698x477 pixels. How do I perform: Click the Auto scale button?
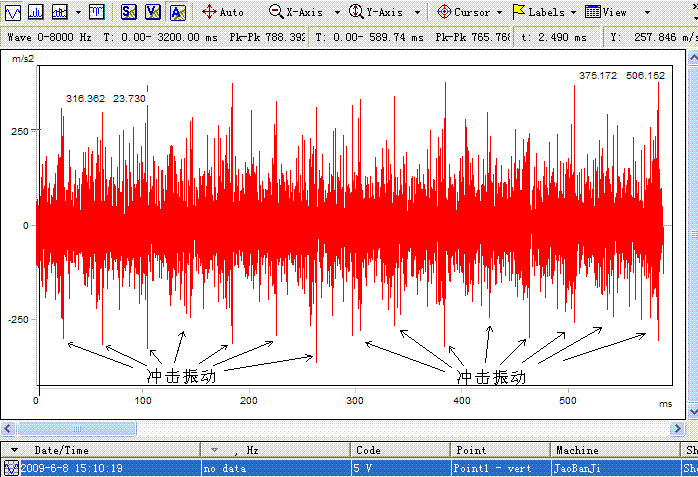click(223, 12)
